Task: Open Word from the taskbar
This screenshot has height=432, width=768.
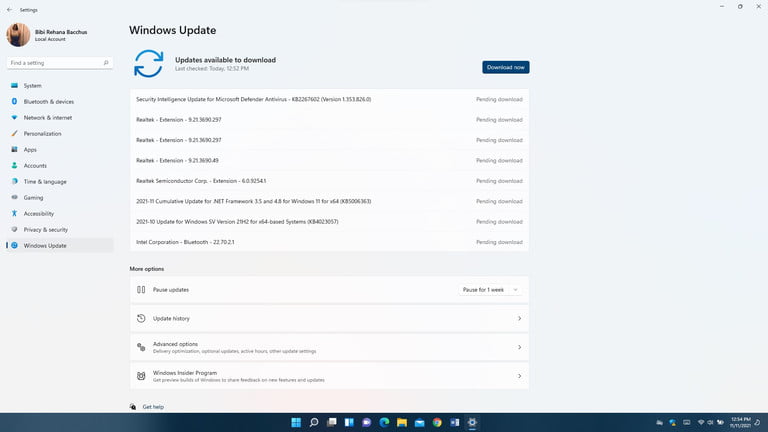Action: click(455, 422)
